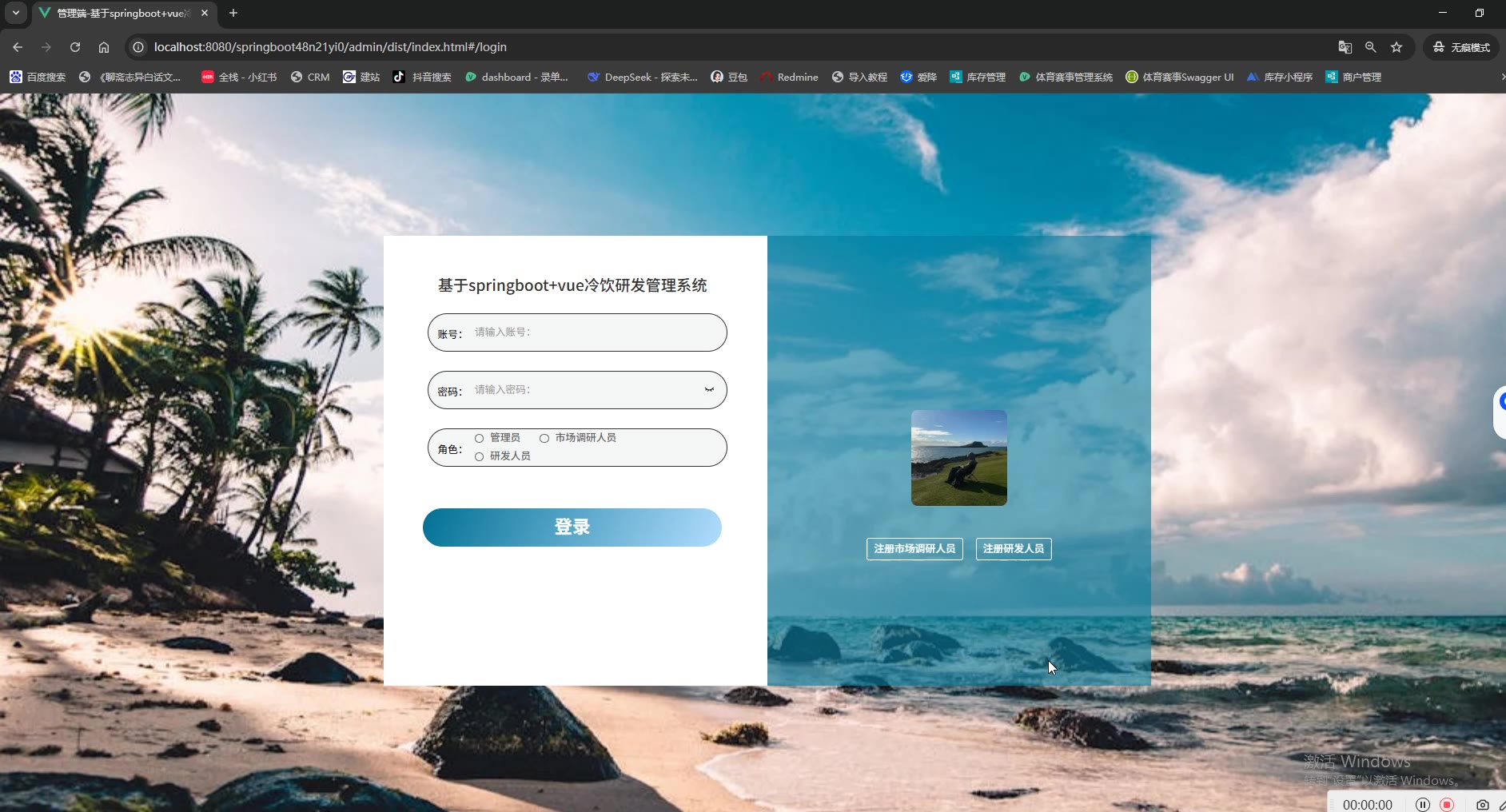Expand the tab search dropdown arrow
This screenshot has width=1506, height=812.
pyautogui.click(x=16, y=13)
